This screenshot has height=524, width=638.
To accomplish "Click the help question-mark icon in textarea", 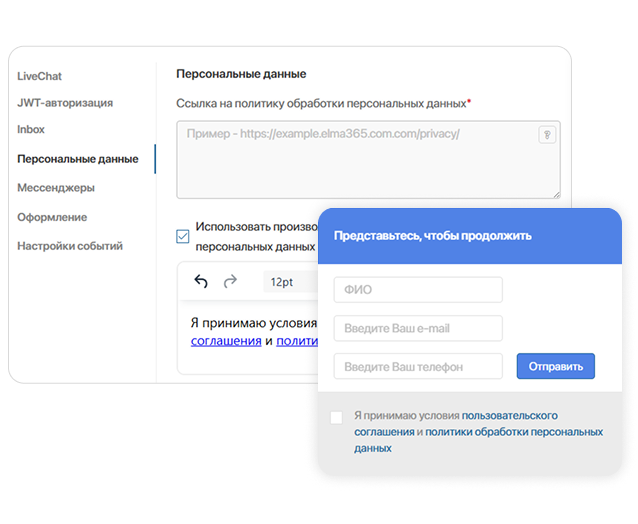I will pyautogui.click(x=547, y=135).
